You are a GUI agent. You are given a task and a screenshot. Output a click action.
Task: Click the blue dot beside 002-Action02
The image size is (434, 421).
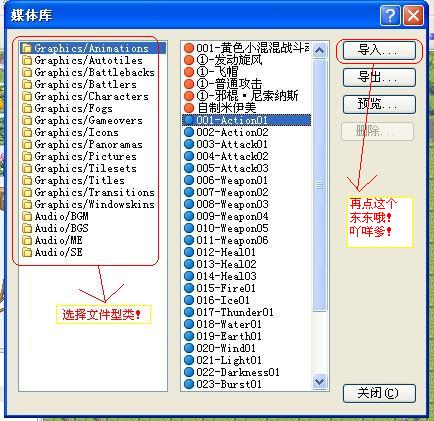click(x=189, y=132)
